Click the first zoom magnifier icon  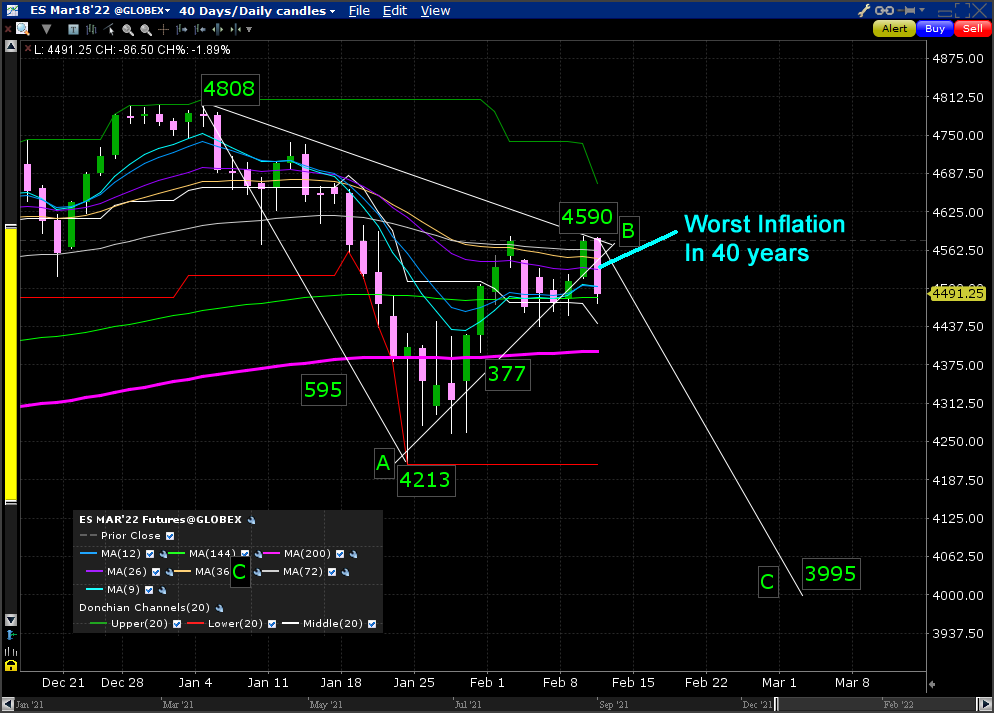click(127, 29)
